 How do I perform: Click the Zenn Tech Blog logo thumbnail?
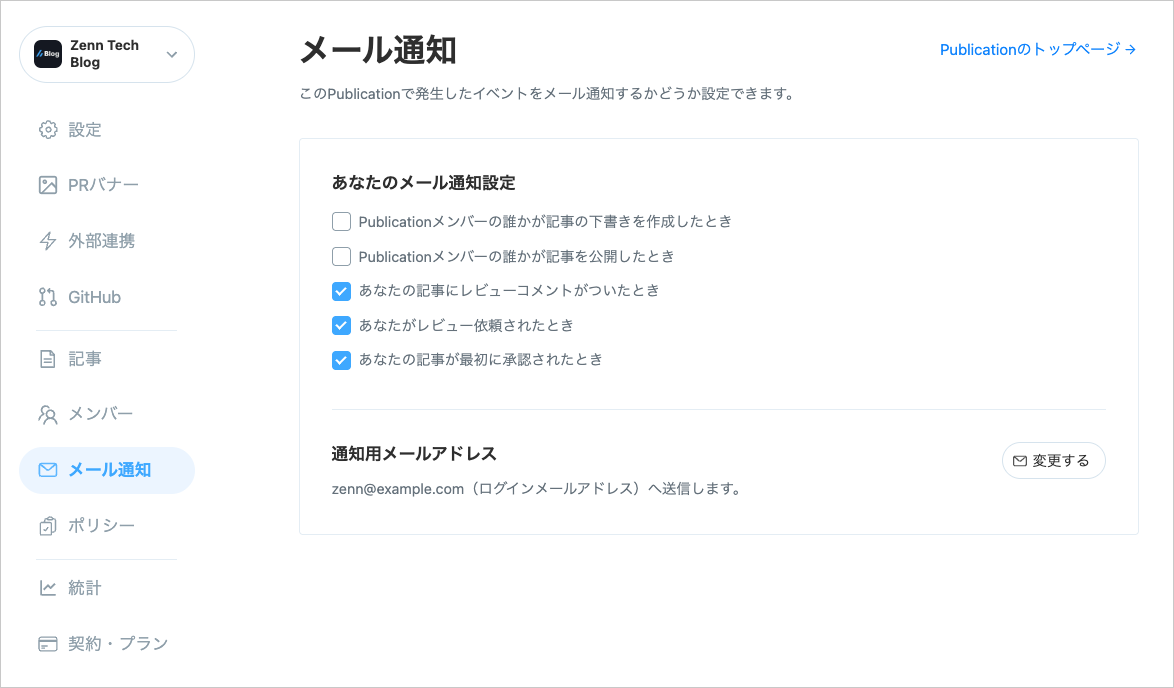click(x=48, y=54)
